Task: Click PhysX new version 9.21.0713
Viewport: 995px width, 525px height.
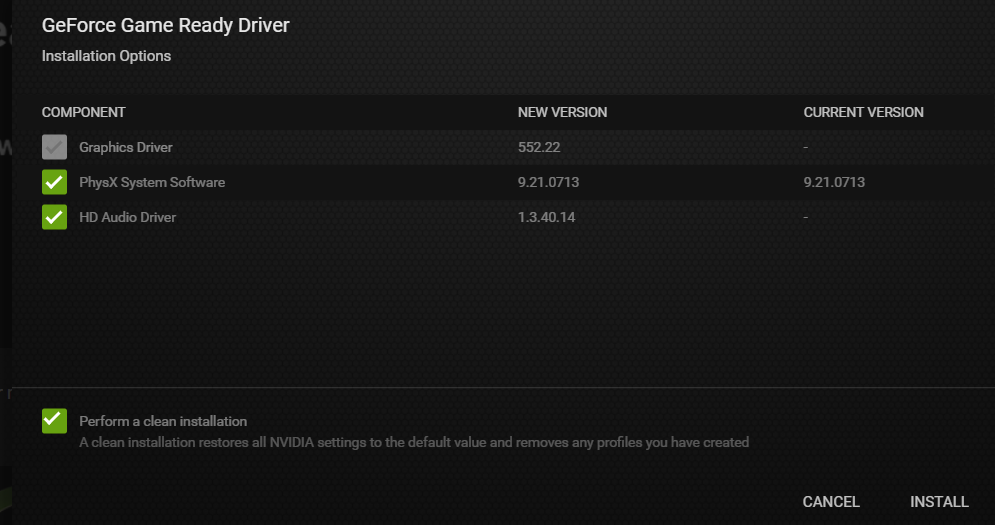Action: point(548,182)
